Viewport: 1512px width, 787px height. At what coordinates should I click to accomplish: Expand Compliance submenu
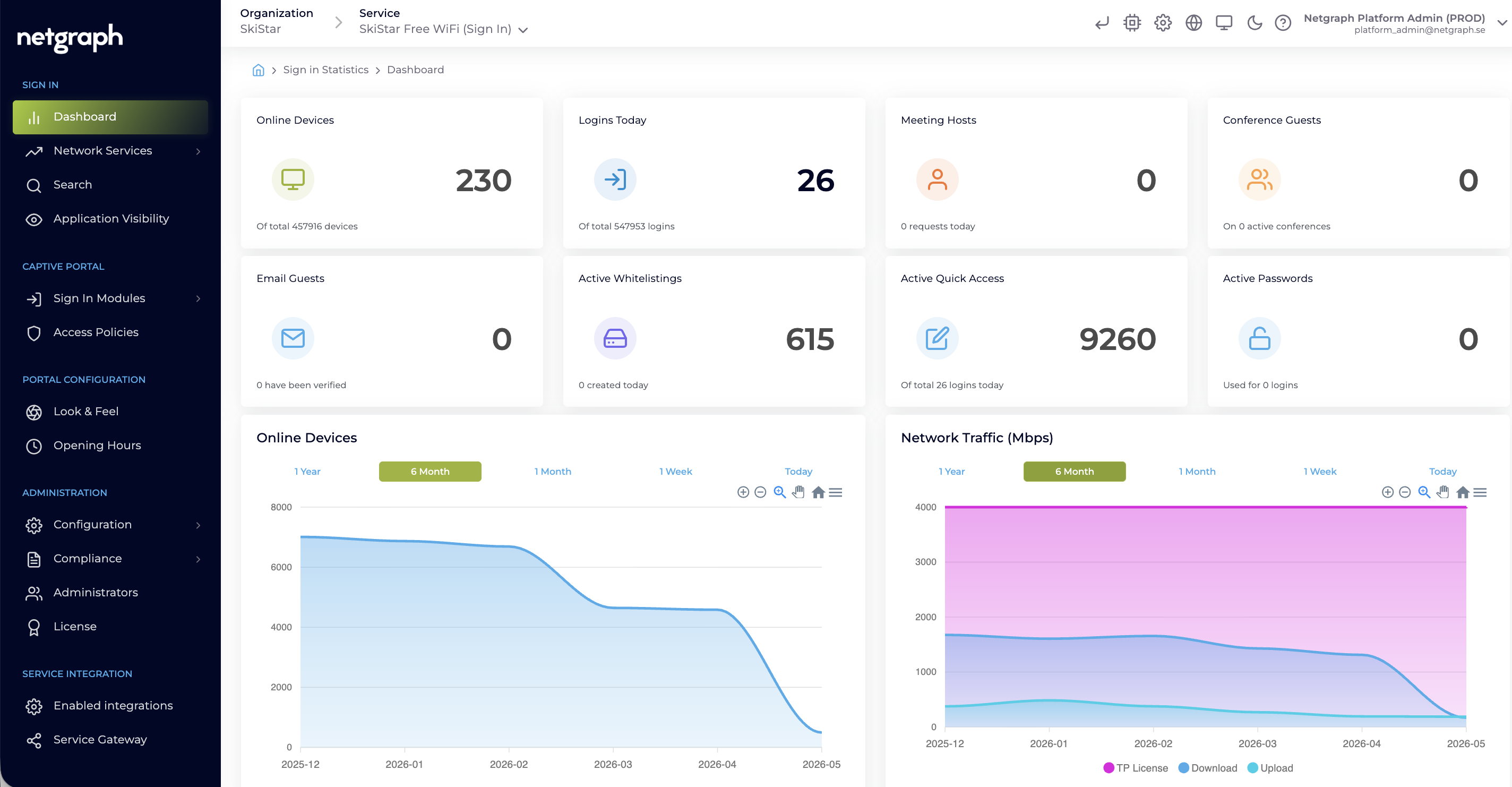tap(199, 559)
